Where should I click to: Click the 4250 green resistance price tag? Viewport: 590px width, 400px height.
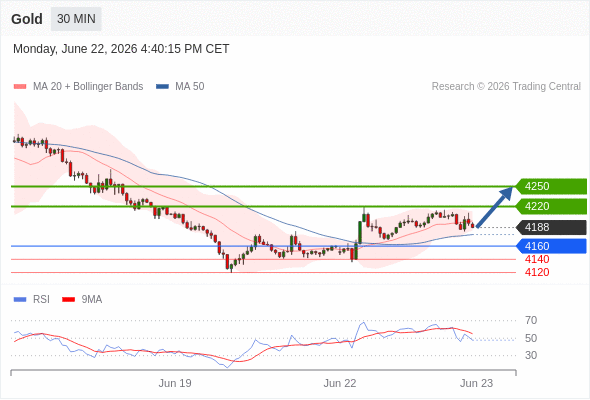click(x=550, y=186)
